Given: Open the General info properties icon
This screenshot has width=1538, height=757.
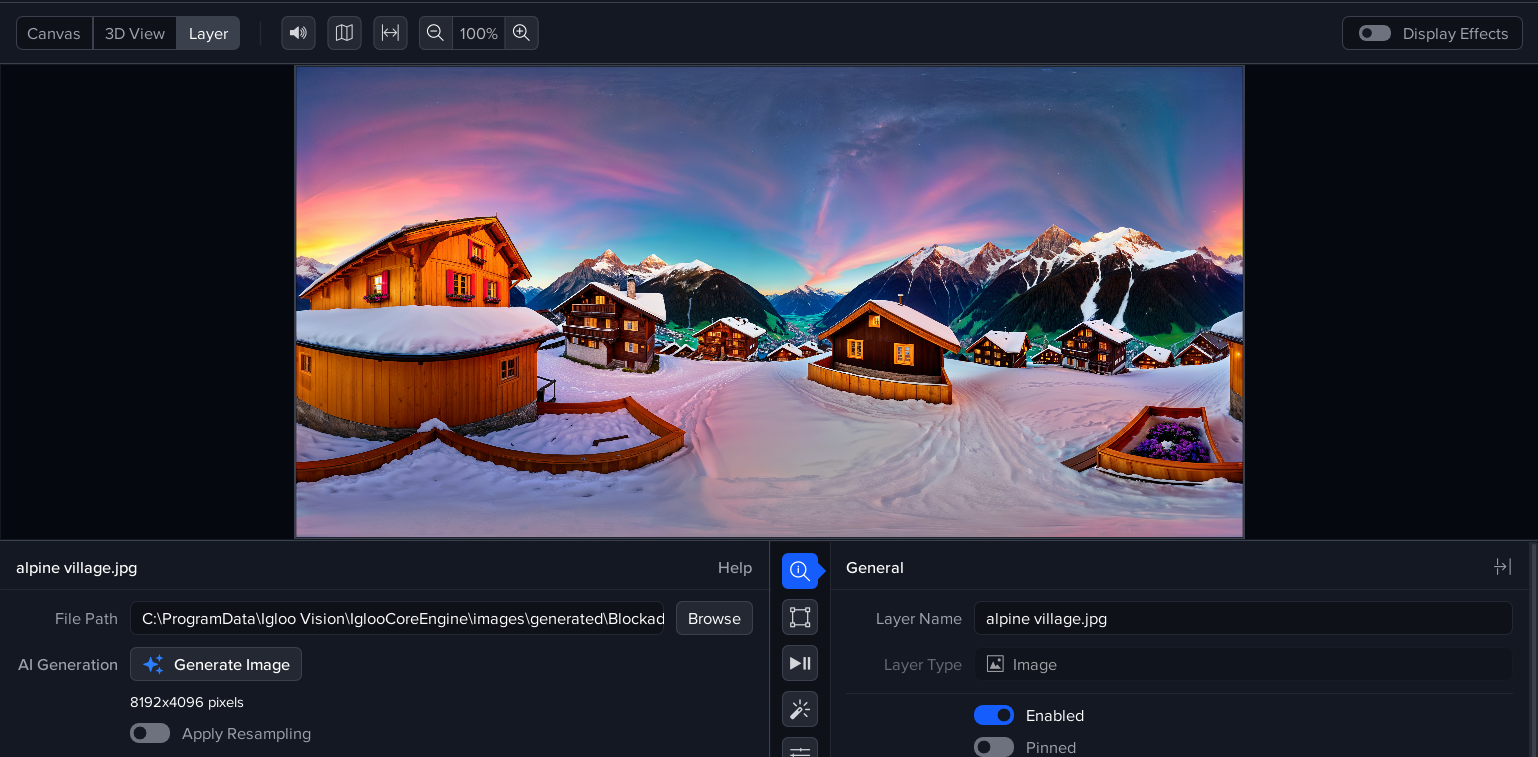Looking at the screenshot, I should click(799, 570).
